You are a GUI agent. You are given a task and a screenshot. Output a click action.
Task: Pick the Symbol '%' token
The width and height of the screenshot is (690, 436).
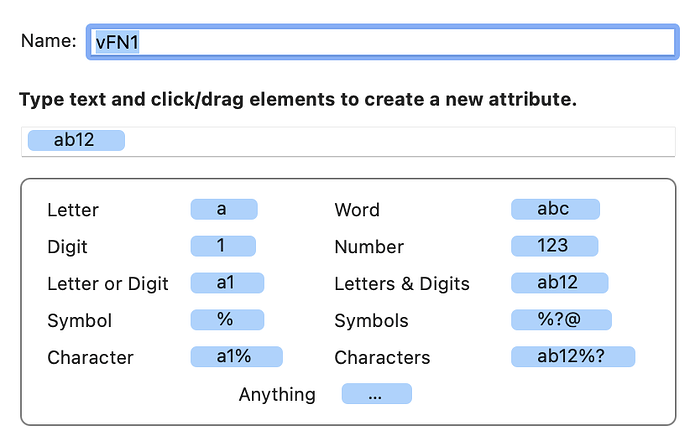[x=227, y=320]
